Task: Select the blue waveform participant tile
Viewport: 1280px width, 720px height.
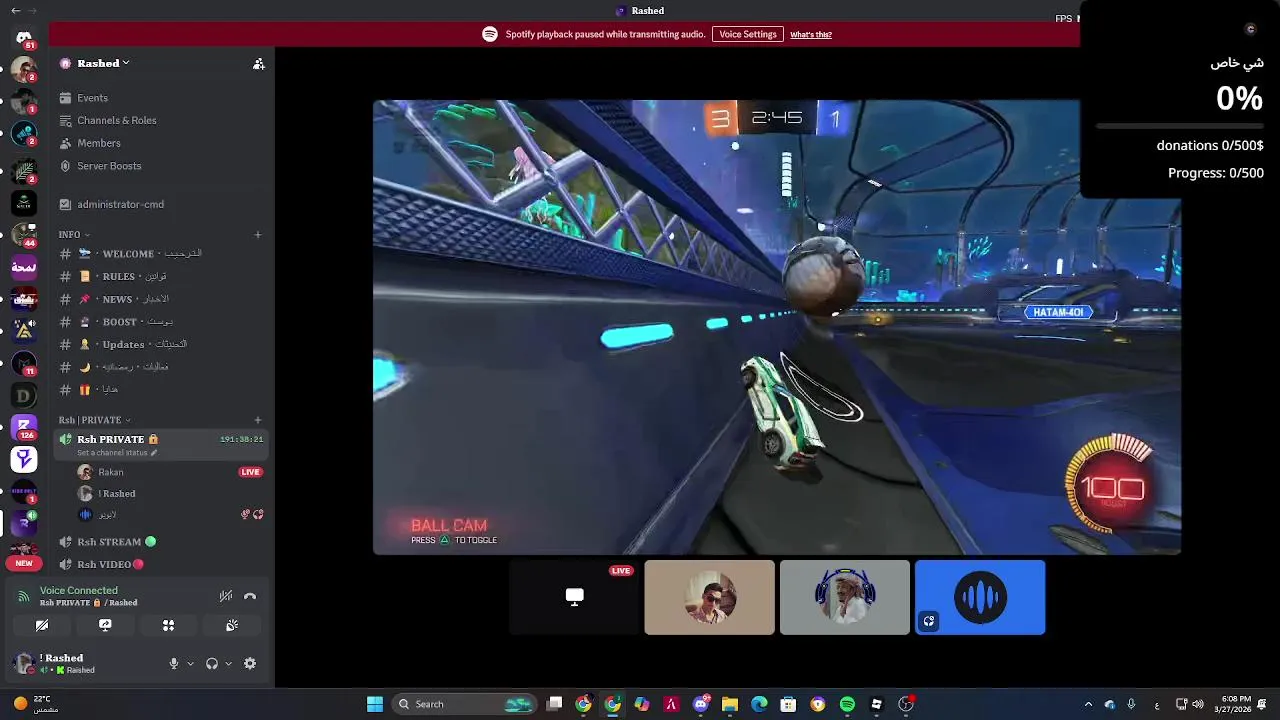Action: 980,597
